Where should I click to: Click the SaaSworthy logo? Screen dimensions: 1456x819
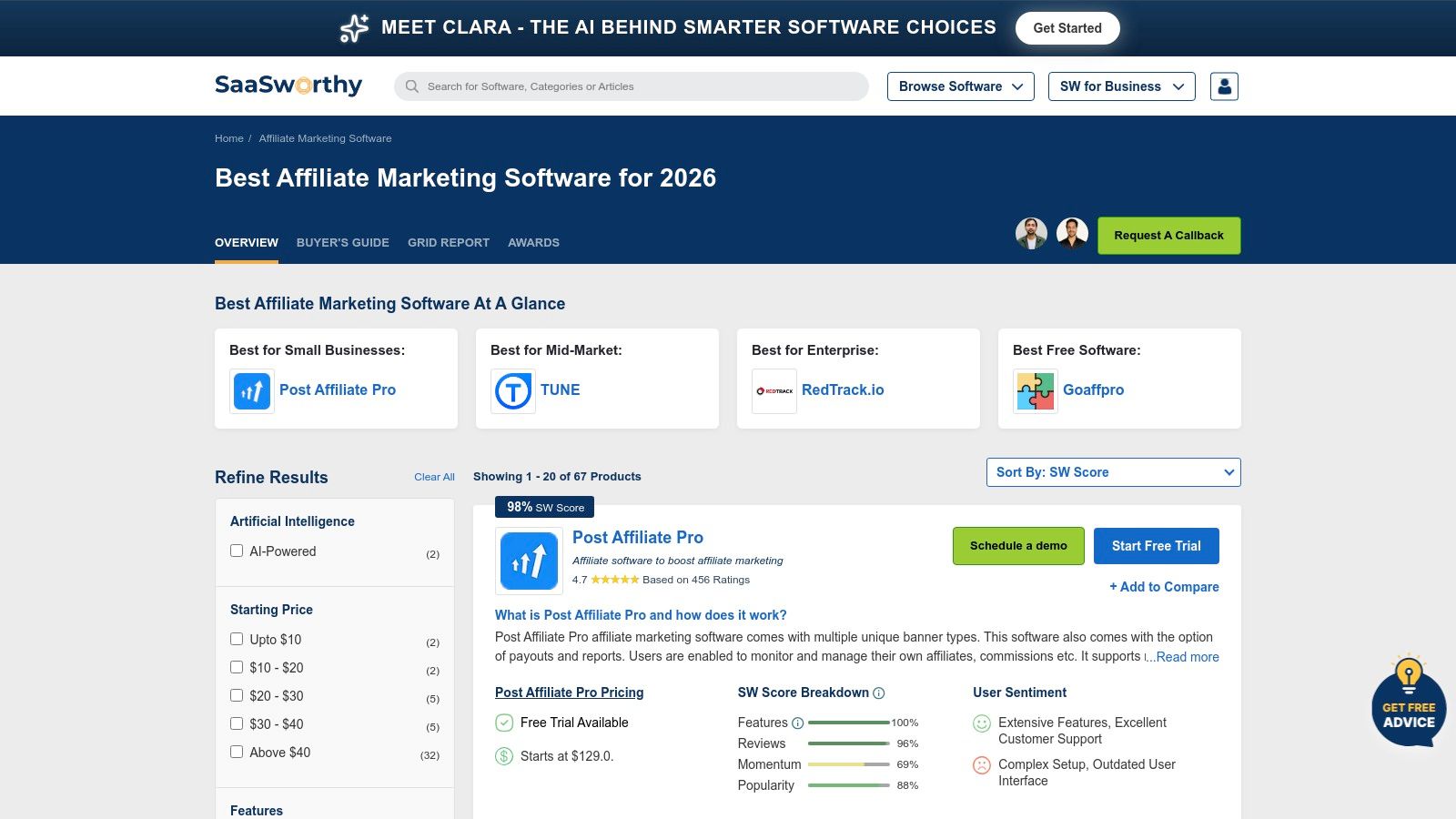point(288,85)
